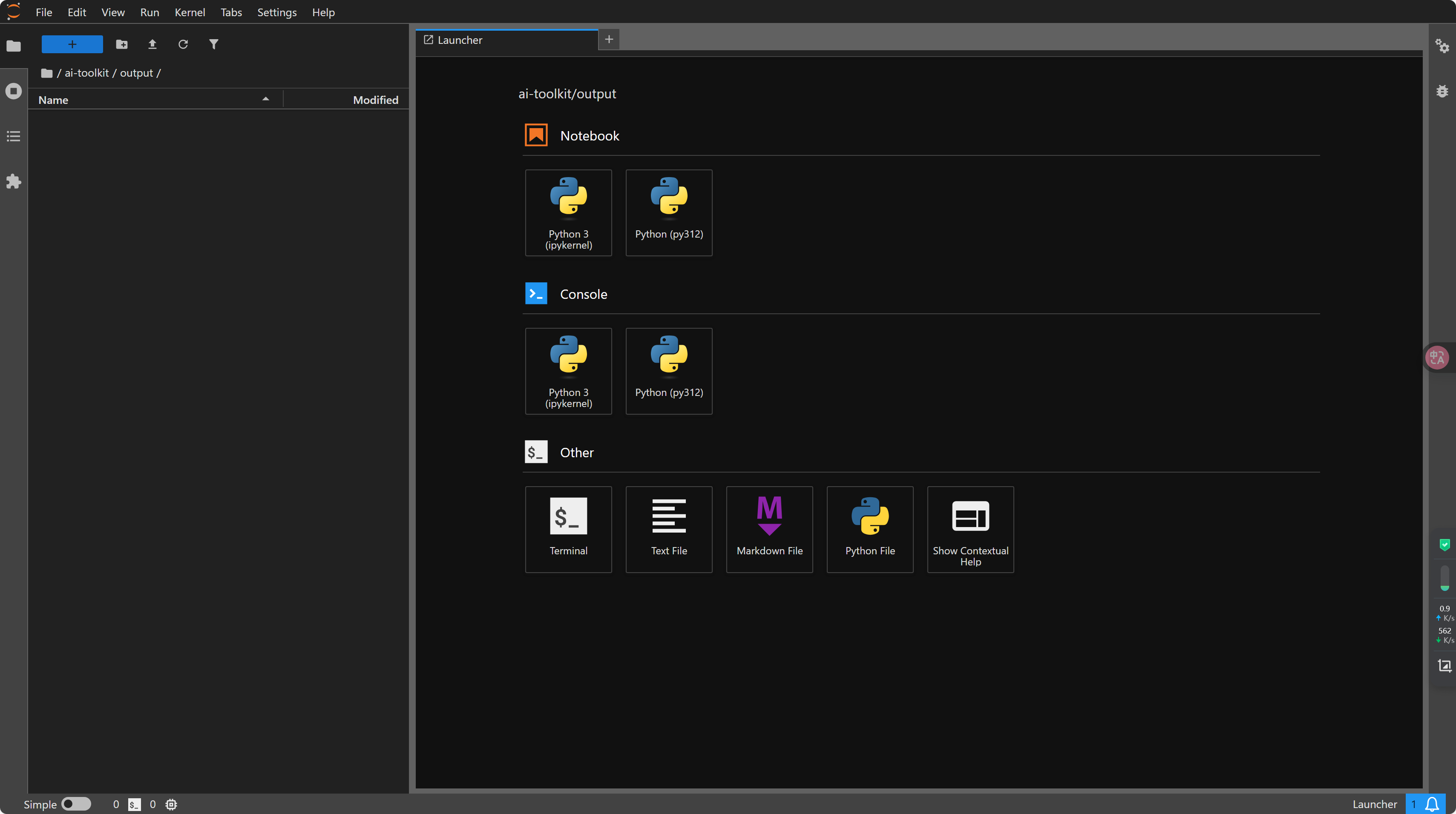Open the Running Terminals and Kernels sidebar
Image resolution: width=1456 pixels, height=814 pixels.
pyautogui.click(x=14, y=91)
